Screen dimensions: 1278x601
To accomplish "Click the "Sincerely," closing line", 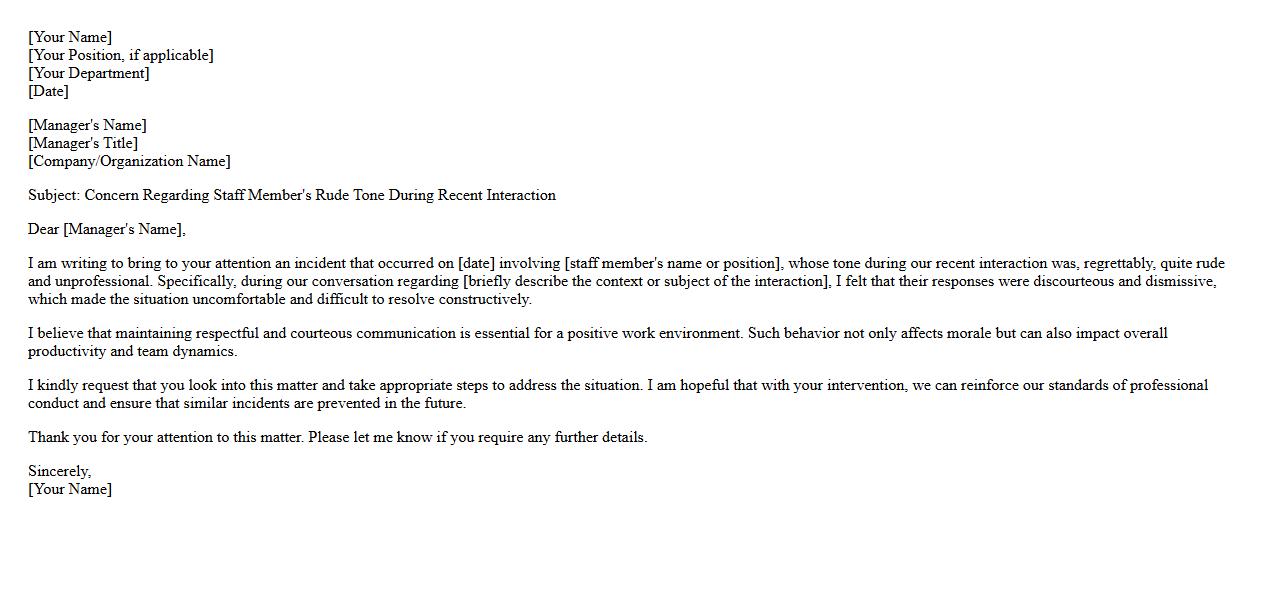I will (x=59, y=471).
